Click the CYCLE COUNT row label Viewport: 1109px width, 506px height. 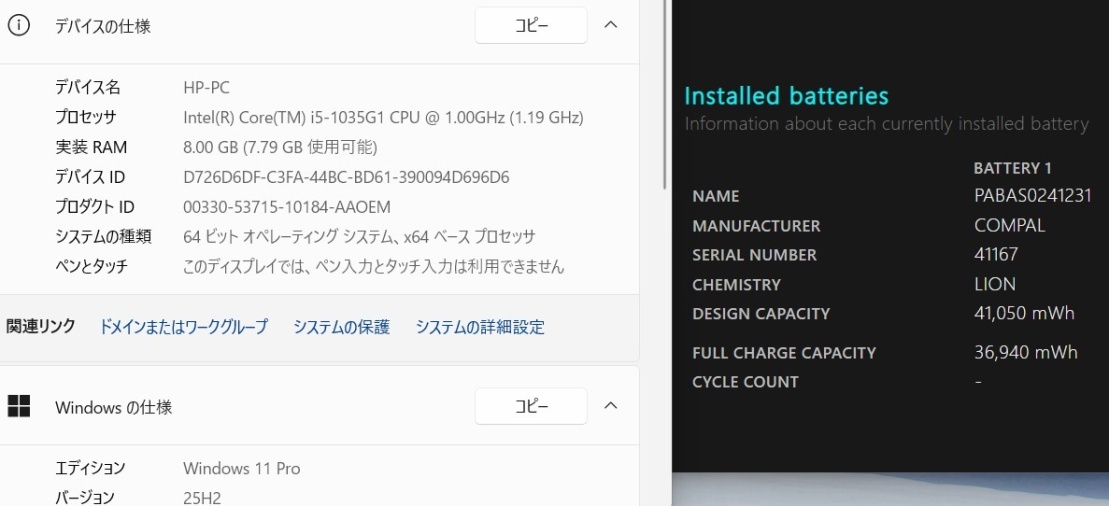(745, 382)
